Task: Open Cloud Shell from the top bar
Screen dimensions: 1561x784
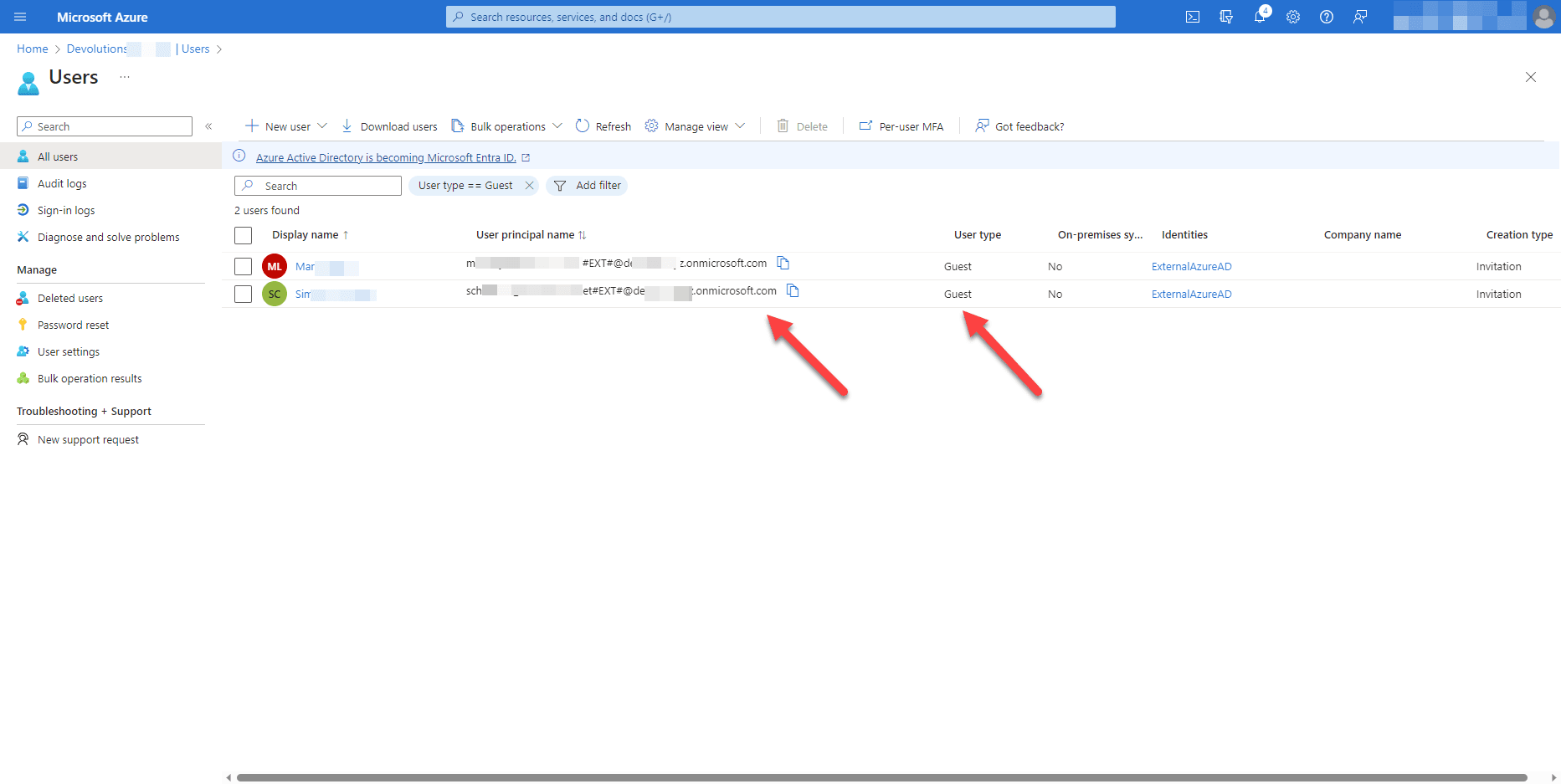Action: (1193, 17)
